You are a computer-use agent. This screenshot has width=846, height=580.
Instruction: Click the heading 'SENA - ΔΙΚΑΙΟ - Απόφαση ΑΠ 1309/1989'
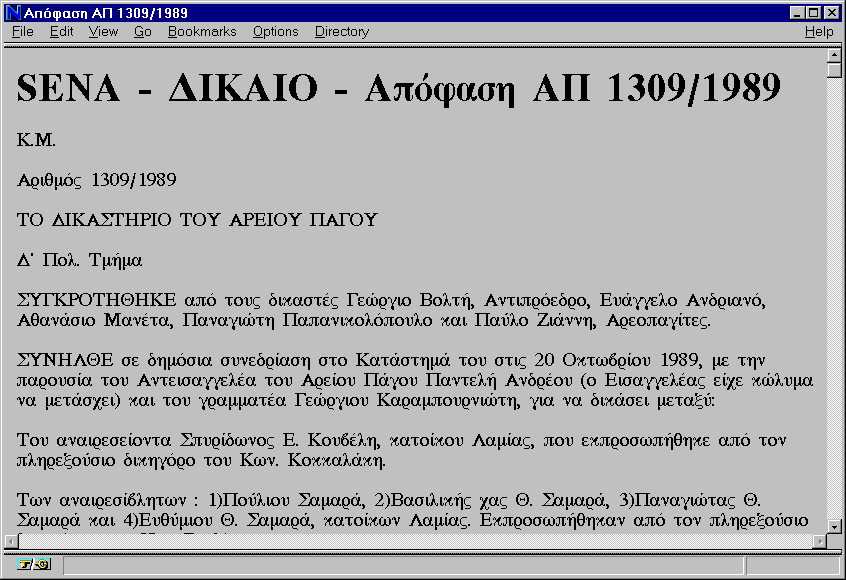click(x=399, y=89)
